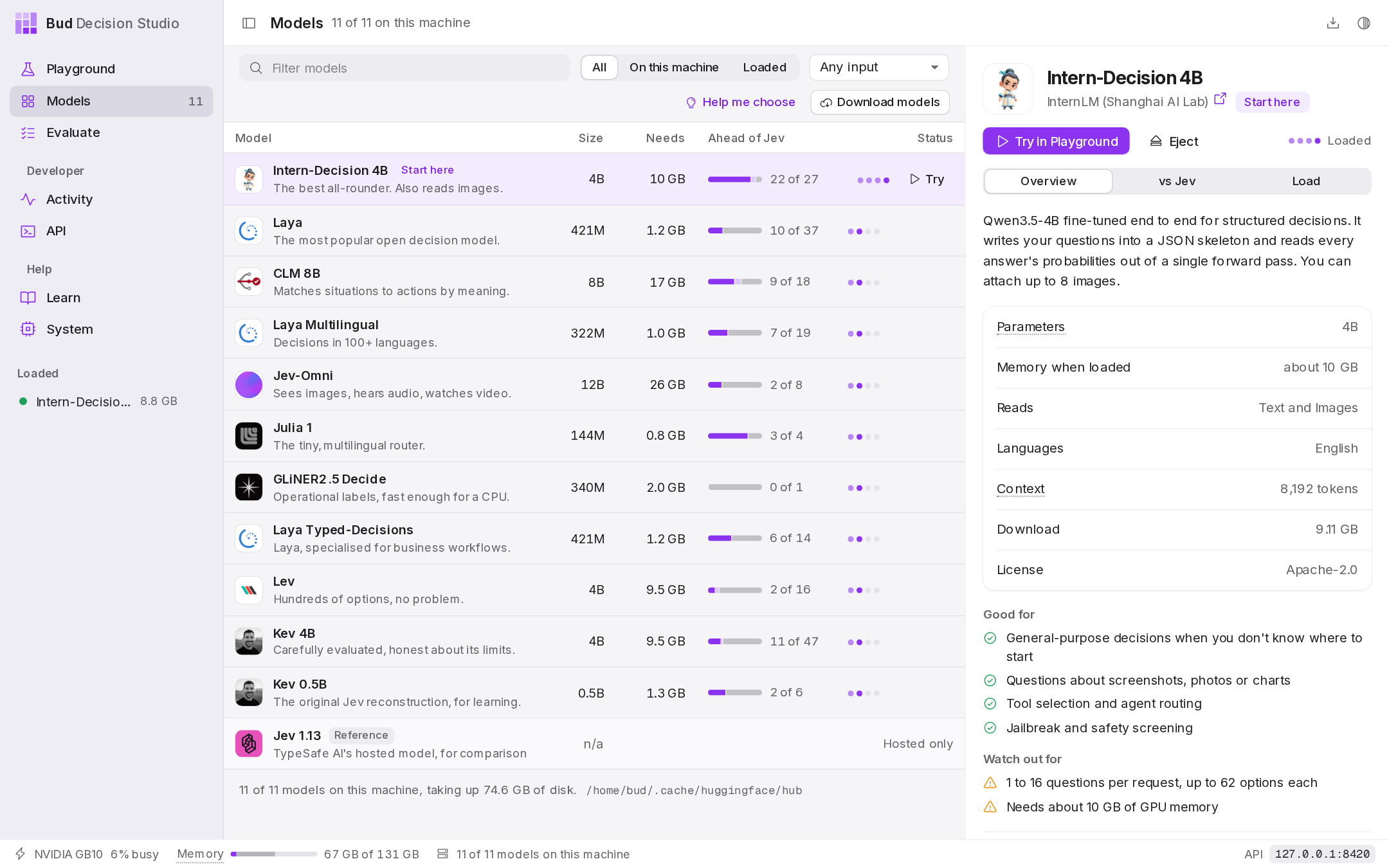Click the CLM 8B model icon
The image size is (1389, 868).
pos(249,282)
